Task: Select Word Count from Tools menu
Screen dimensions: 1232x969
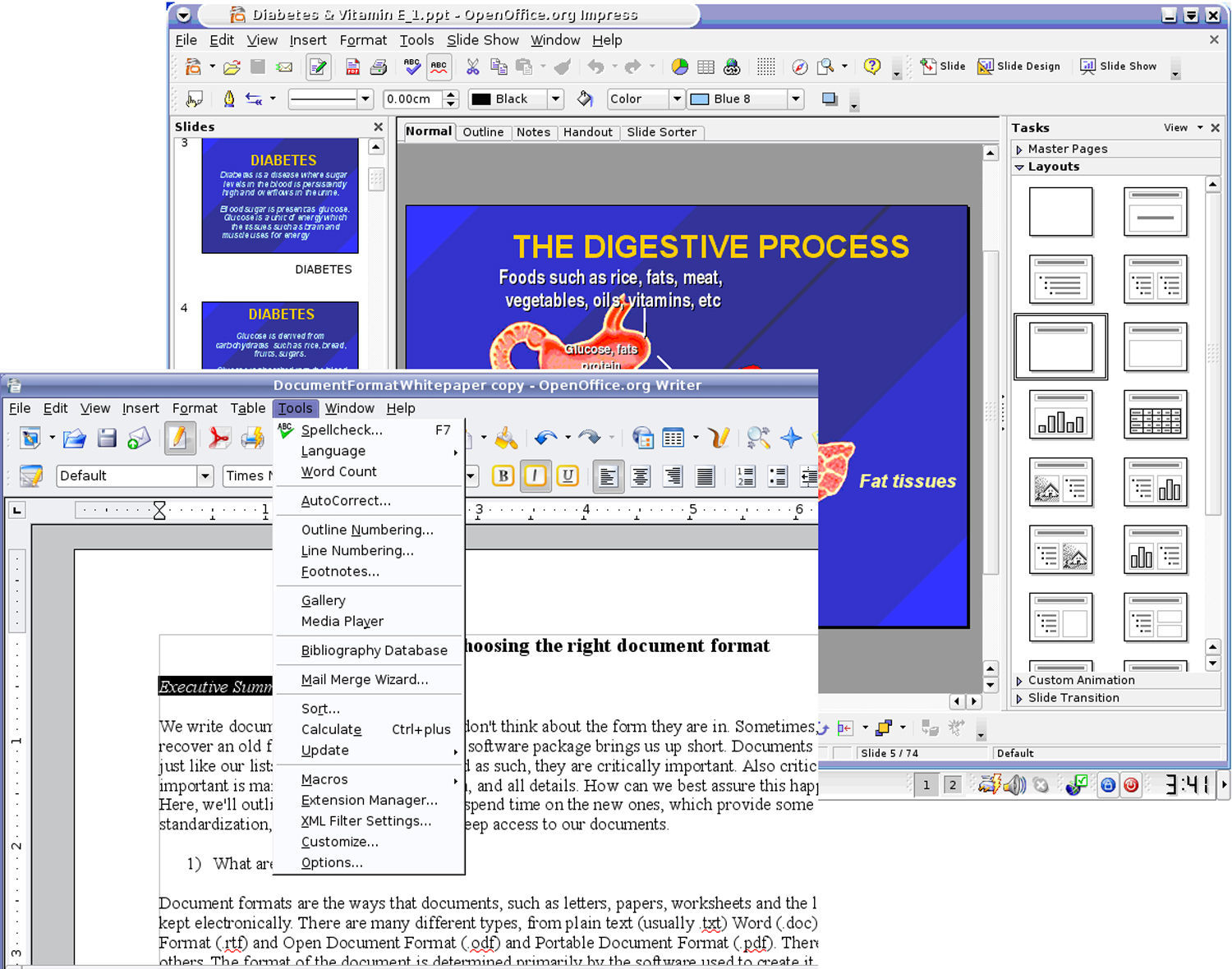Action: [x=338, y=472]
